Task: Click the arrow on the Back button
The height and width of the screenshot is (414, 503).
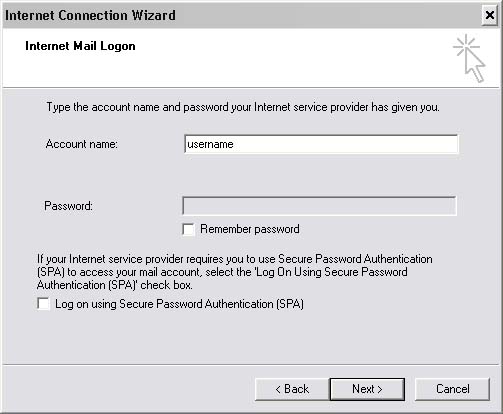Action: pyautogui.click(x=278, y=389)
